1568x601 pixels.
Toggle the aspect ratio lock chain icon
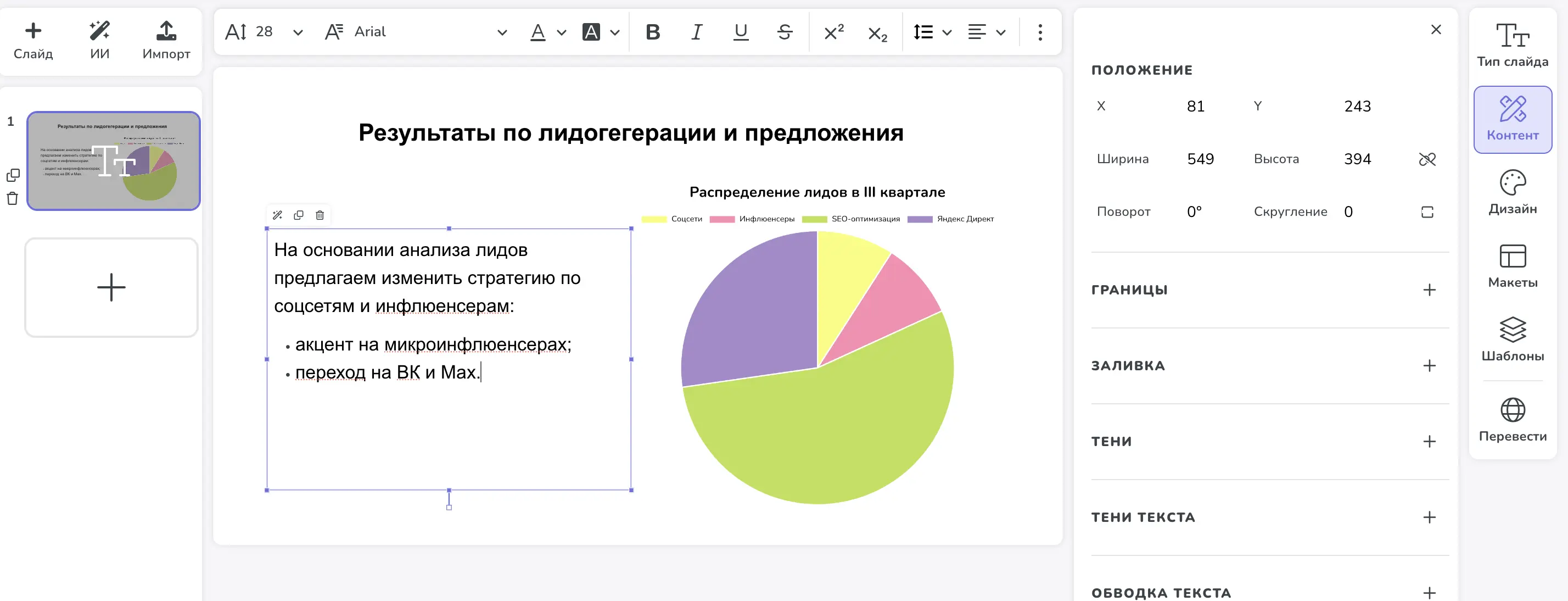coord(1427,159)
